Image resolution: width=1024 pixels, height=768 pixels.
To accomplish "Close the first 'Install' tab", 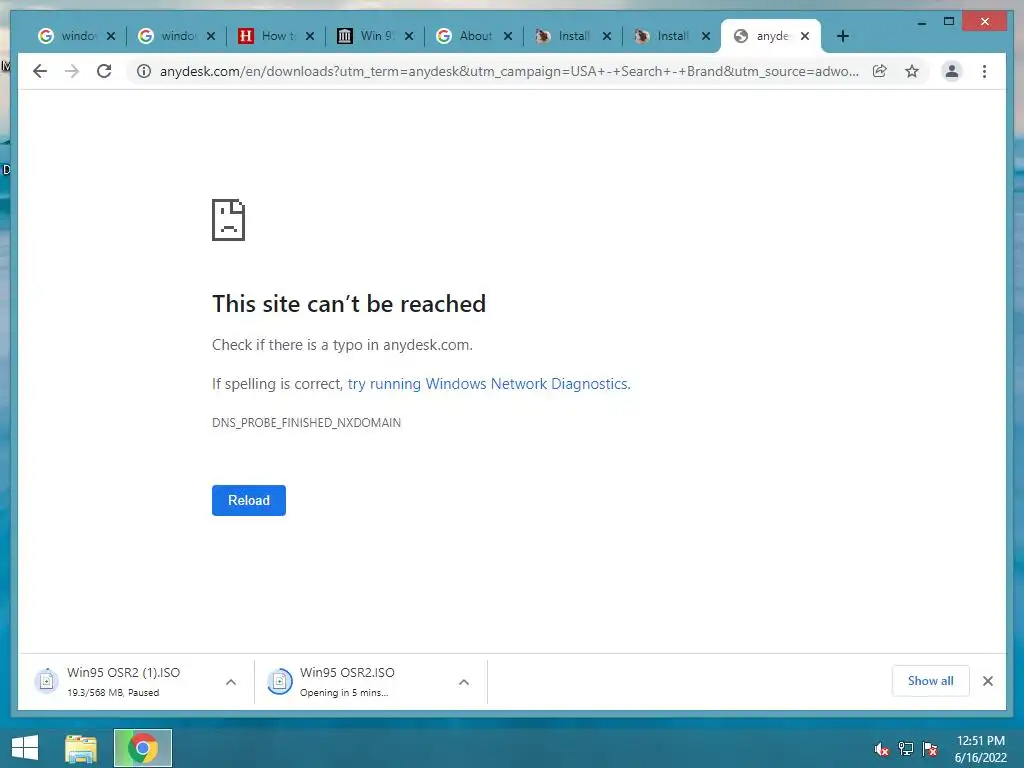I will (607, 36).
